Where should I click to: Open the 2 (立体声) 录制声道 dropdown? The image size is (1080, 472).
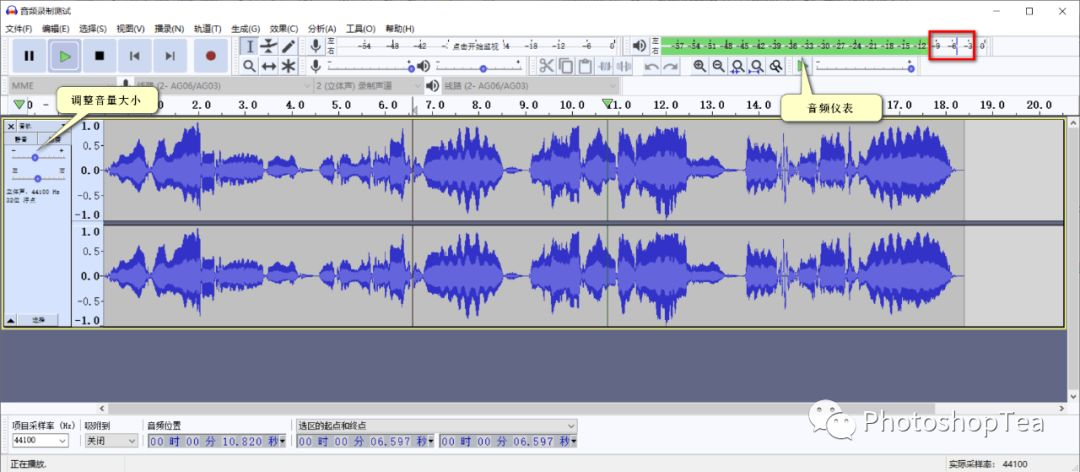pos(368,86)
